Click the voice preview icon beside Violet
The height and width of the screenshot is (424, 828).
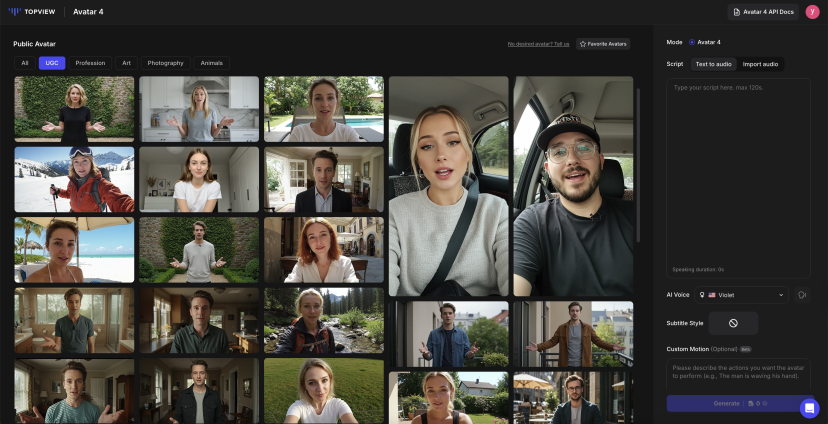click(802, 295)
